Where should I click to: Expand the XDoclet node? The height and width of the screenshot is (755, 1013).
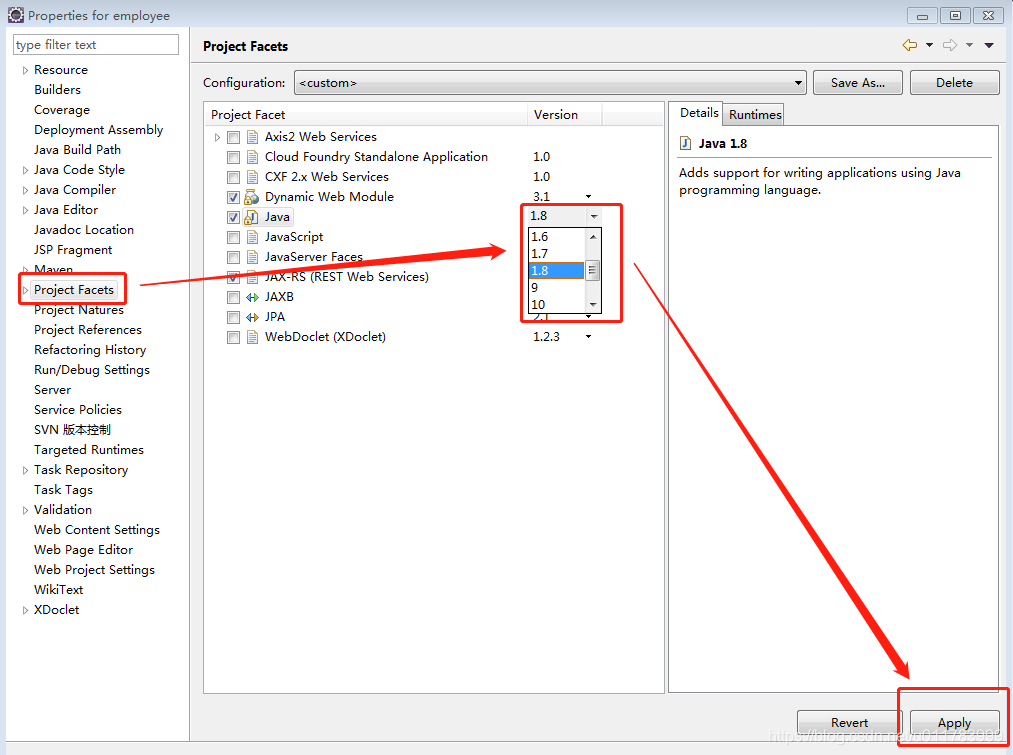(25, 611)
